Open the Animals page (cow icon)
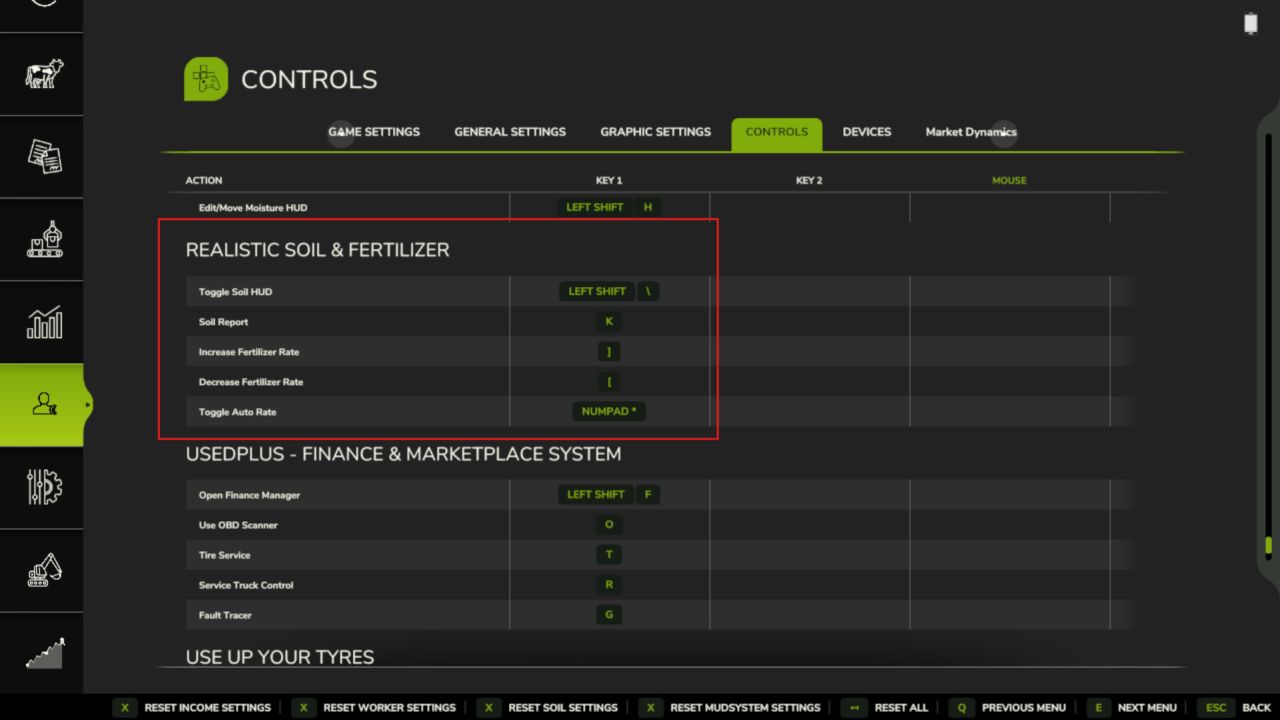Image resolution: width=1280 pixels, height=720 pixels. coord(42,74)
